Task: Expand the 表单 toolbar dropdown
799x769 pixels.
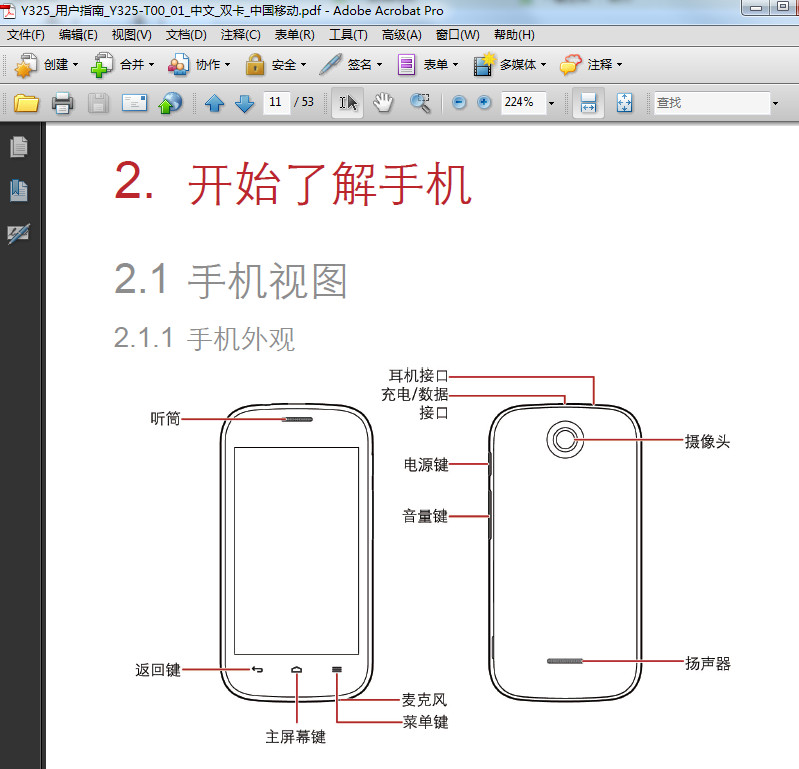Action: 455,65
